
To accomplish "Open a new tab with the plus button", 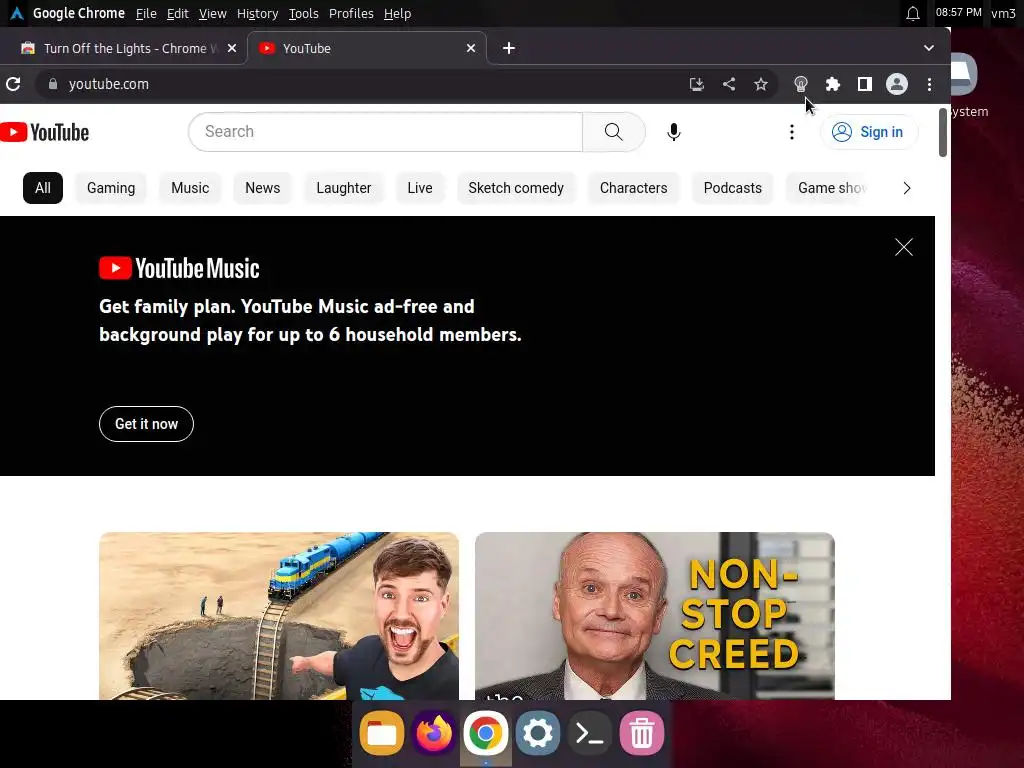I will pos(509,48).
